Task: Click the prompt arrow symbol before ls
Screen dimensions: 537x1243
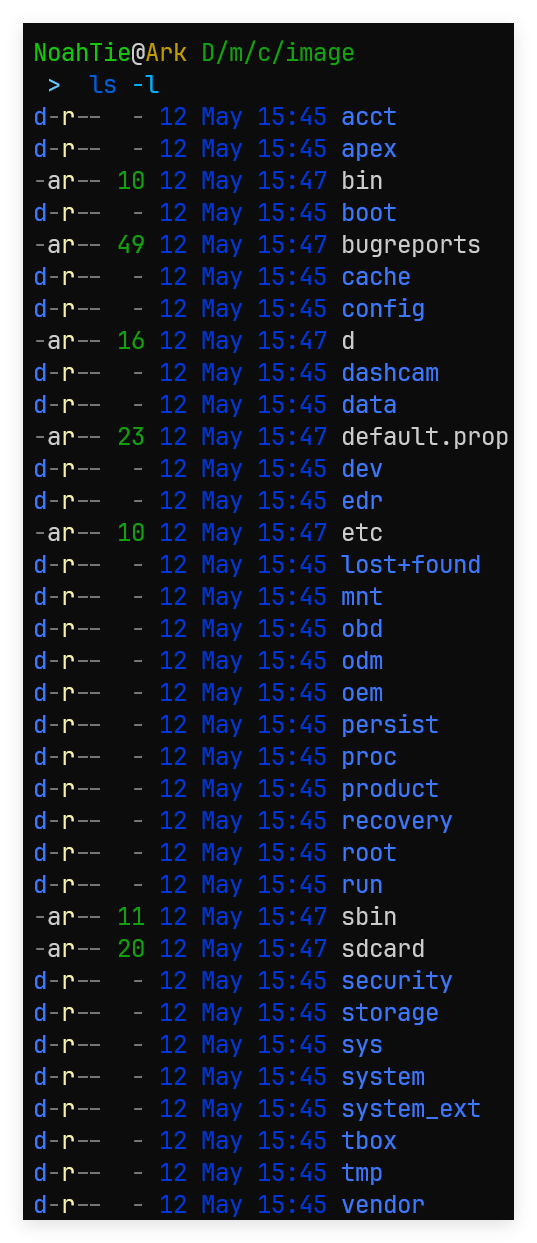Action: [x=54, y=85]
